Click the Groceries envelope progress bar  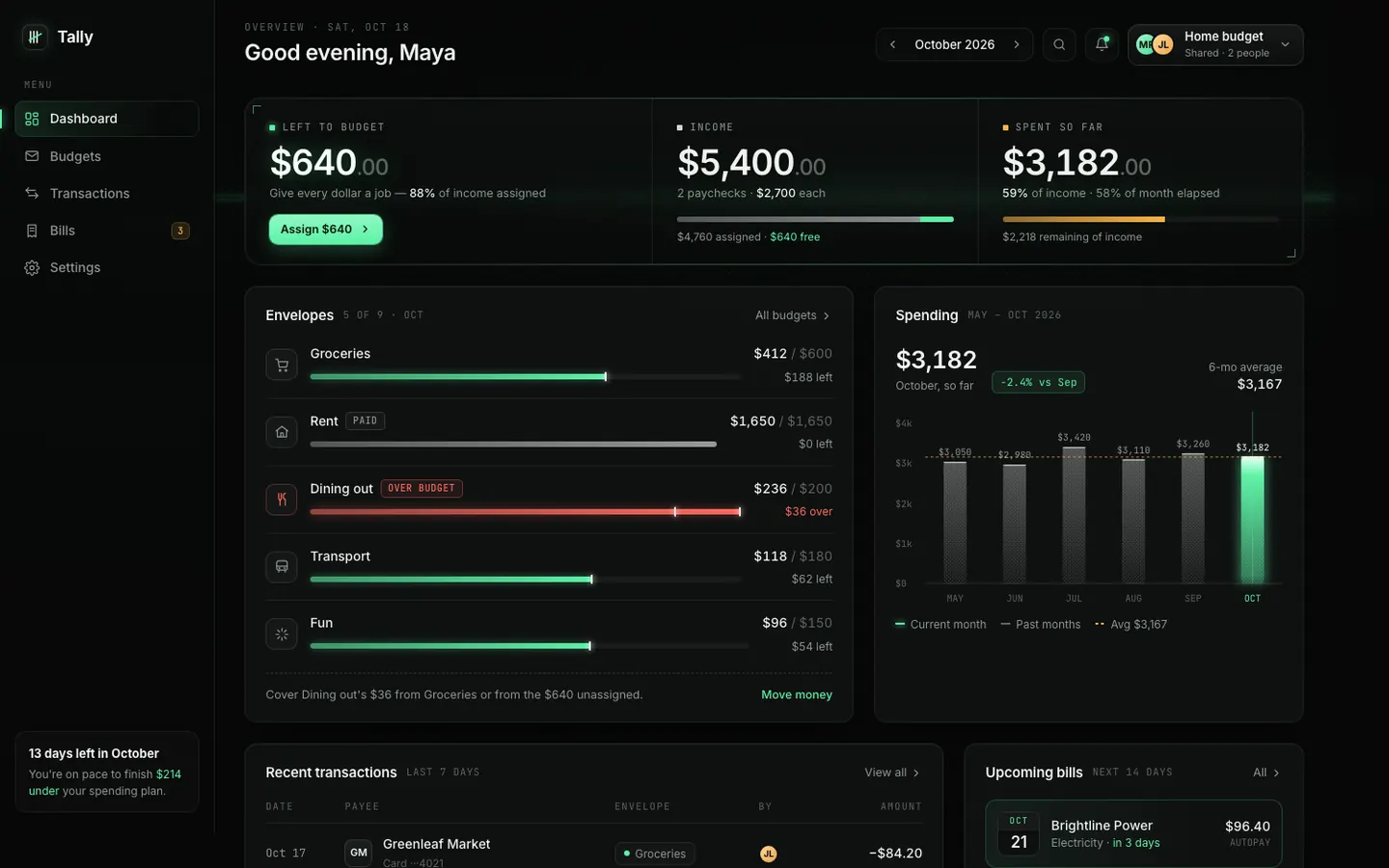click(526, 377)
